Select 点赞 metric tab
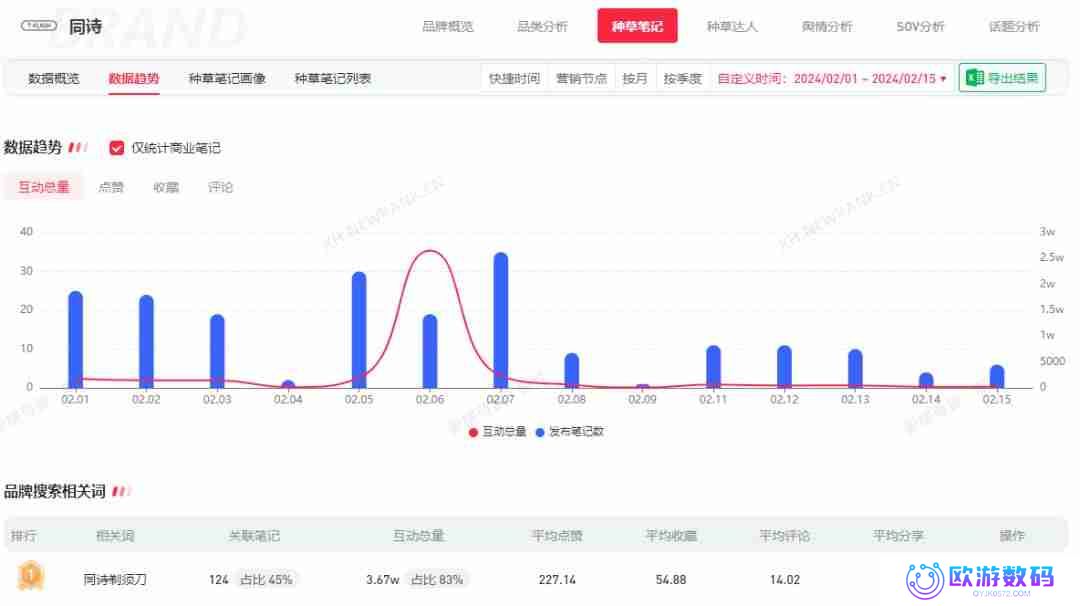The height and width of the screenshot is (606, 1080). click(x=111, y=187)
